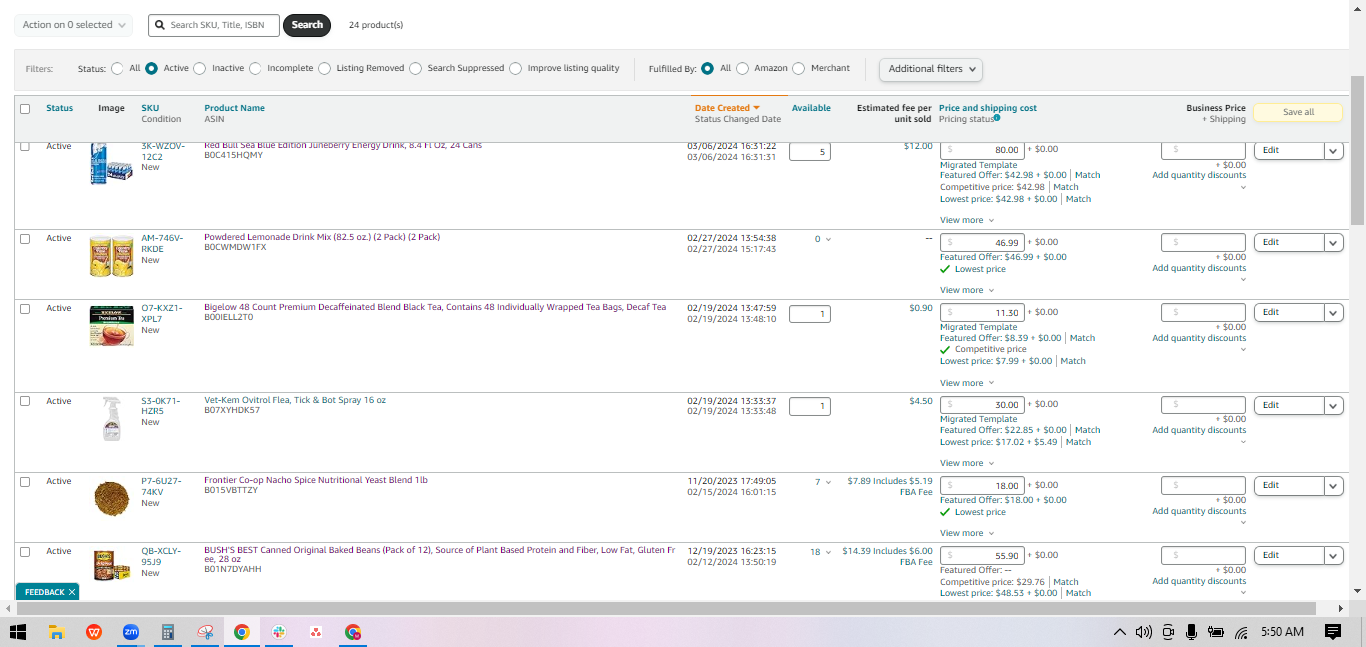The height and width of the screenshot is (647, 1366).
Task: Open the Action on 0 selected dropdown
Action: pos(74,25)
